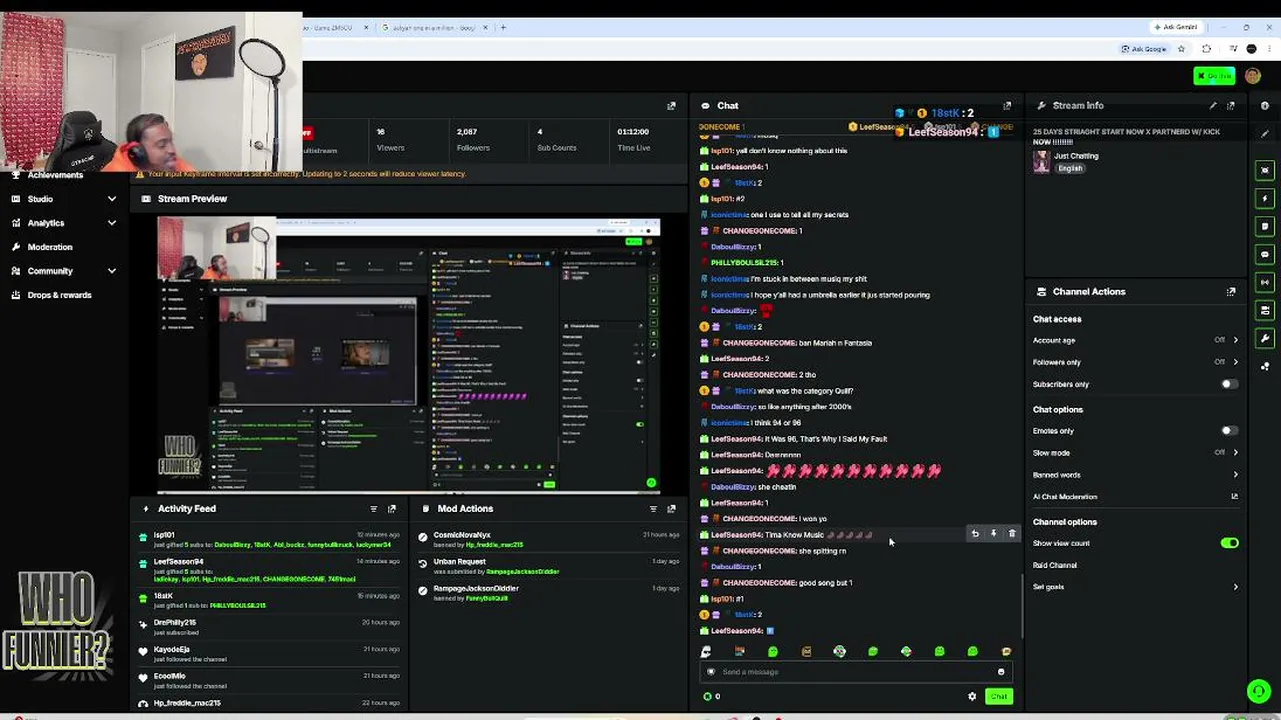Screen dimensions: 1281x720
Task: Reply to LeefSeason94's Tima Know Music message
Action: tap(975, 534)
